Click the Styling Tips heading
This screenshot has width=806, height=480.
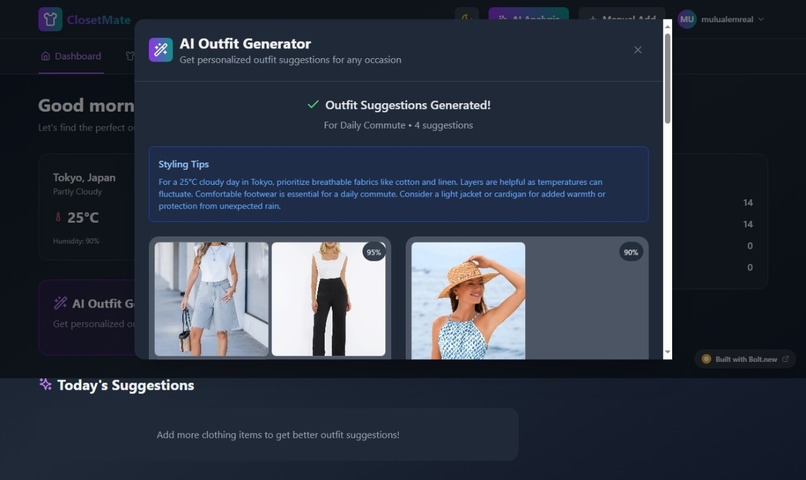[x=184, y=164]
